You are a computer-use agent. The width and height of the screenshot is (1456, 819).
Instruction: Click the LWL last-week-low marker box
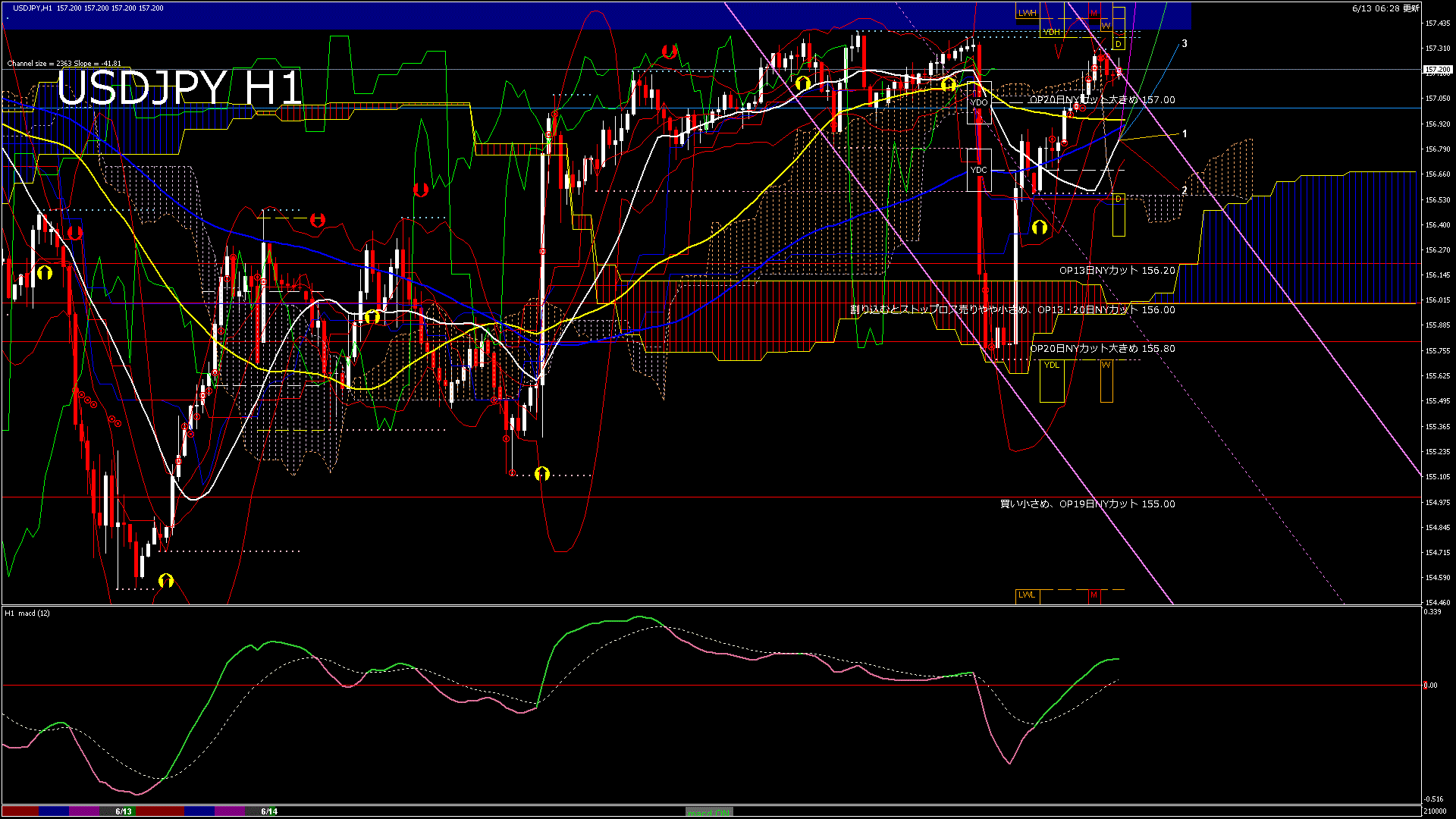coord(1027,595)
